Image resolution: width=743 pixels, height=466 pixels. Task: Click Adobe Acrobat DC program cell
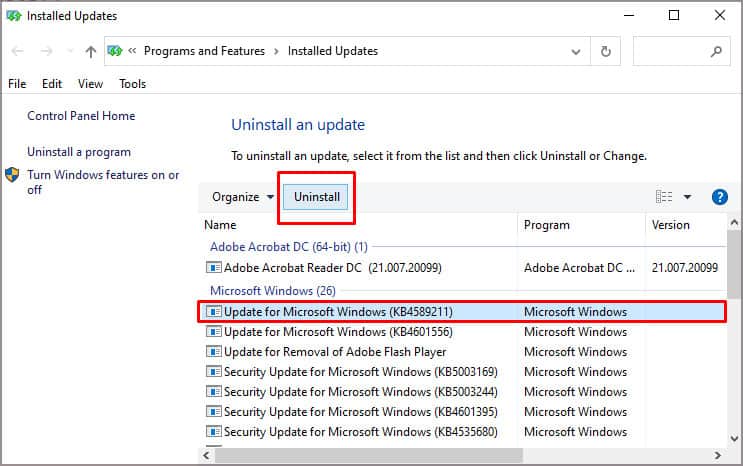(x=580, y=268)
